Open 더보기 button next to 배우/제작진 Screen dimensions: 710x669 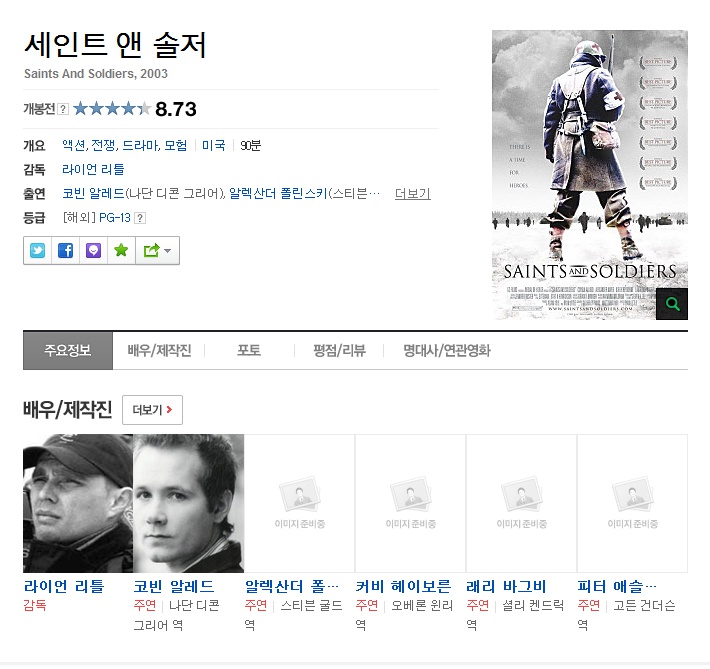coord(153,410)
